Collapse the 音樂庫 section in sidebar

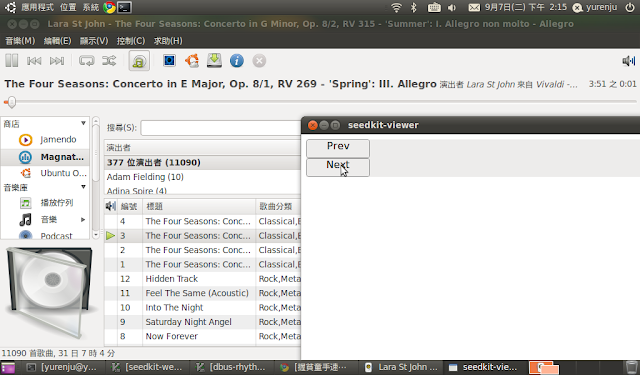coord(83,187)
